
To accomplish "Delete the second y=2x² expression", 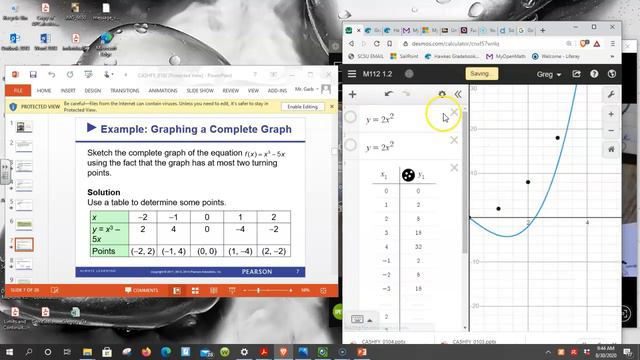I will 454,140.
